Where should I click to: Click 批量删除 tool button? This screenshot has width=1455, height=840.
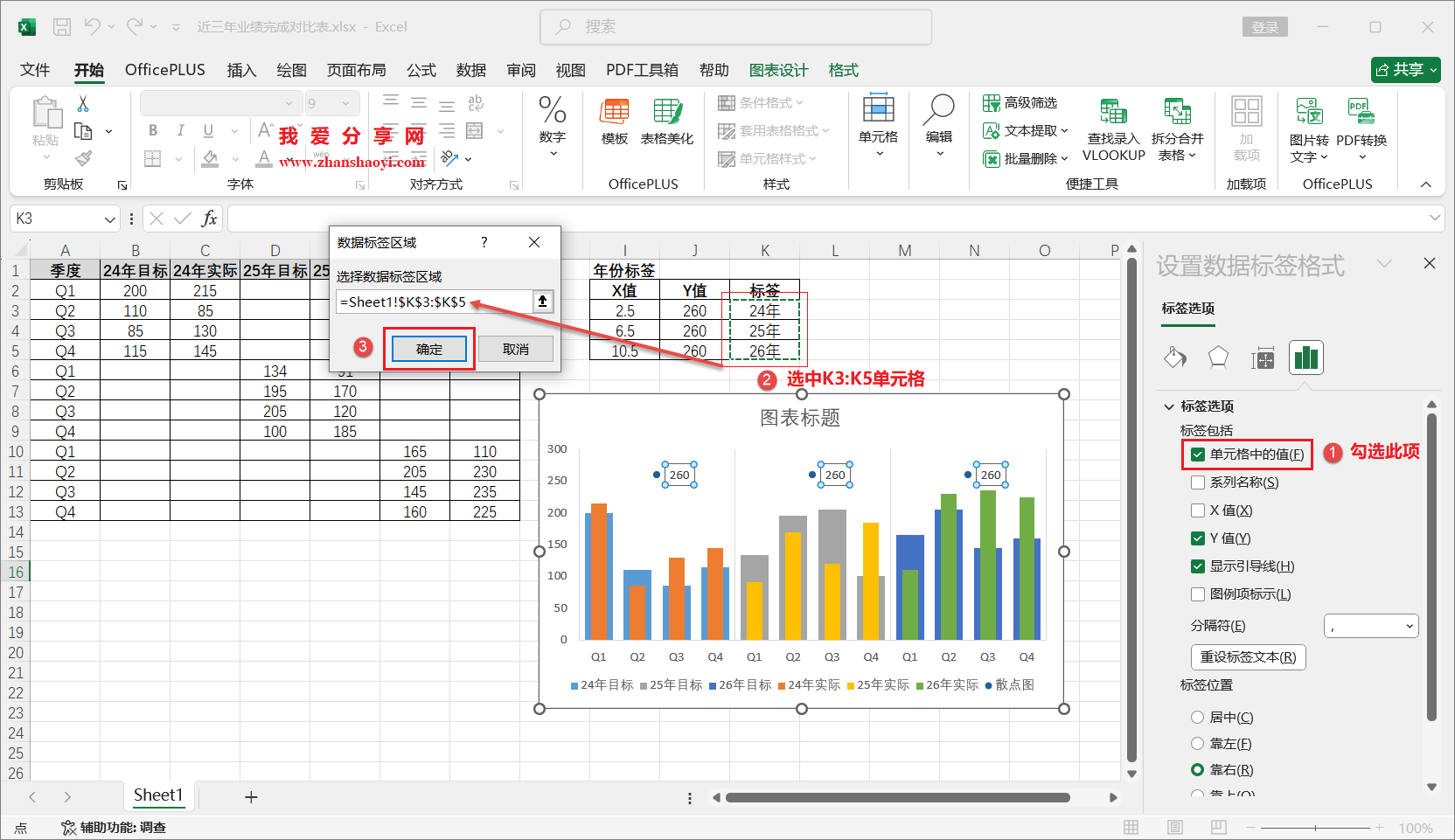(x=1026, y=159)
